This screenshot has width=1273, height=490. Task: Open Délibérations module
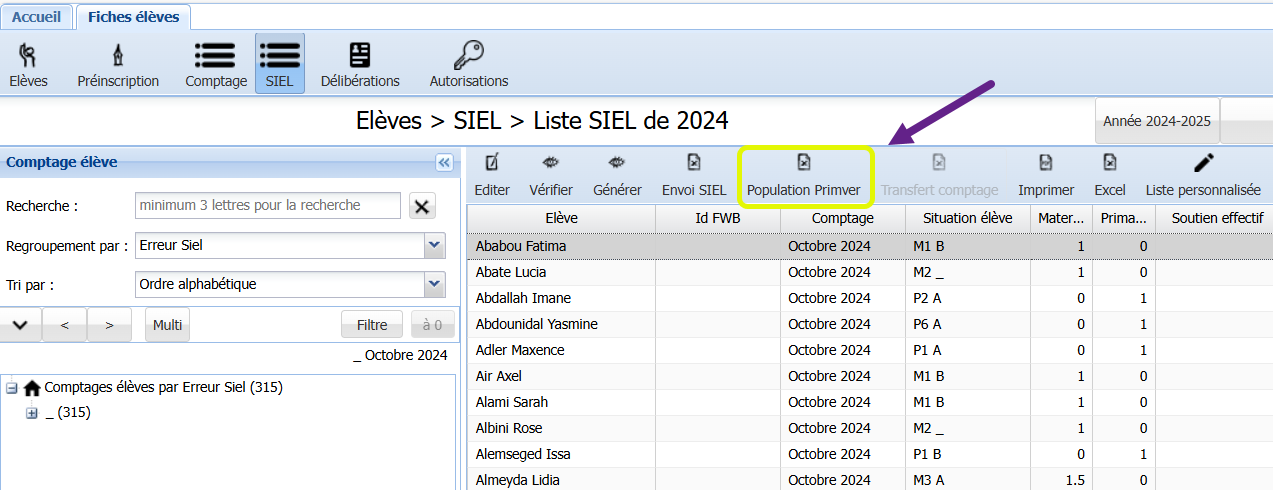pos(360,55)
